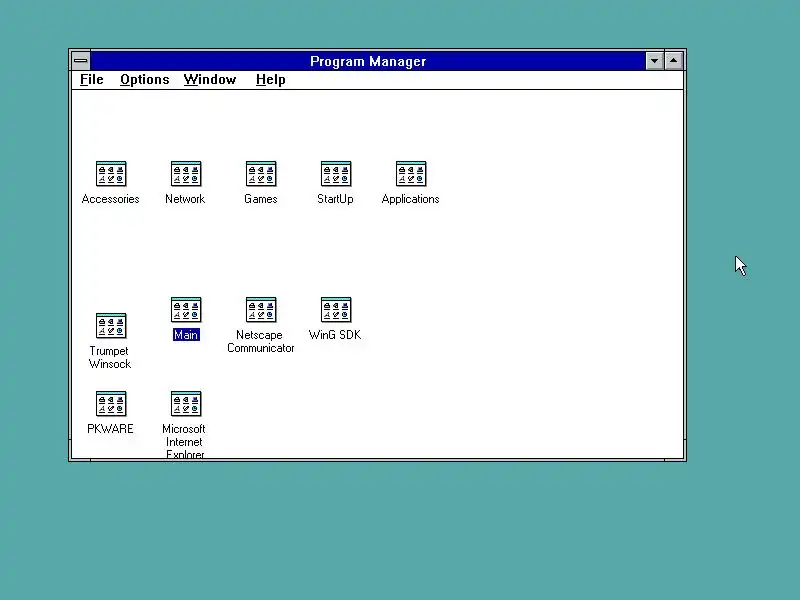Select the WinG SDK group icon
Screen dimensions: 800x600
point(336,310)
